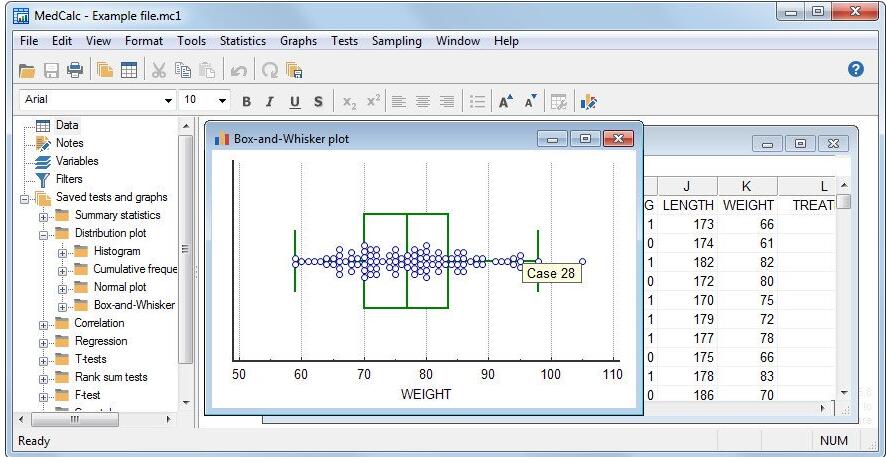
Task: Toggle Superscript formatting
Action: click(373, 101)
